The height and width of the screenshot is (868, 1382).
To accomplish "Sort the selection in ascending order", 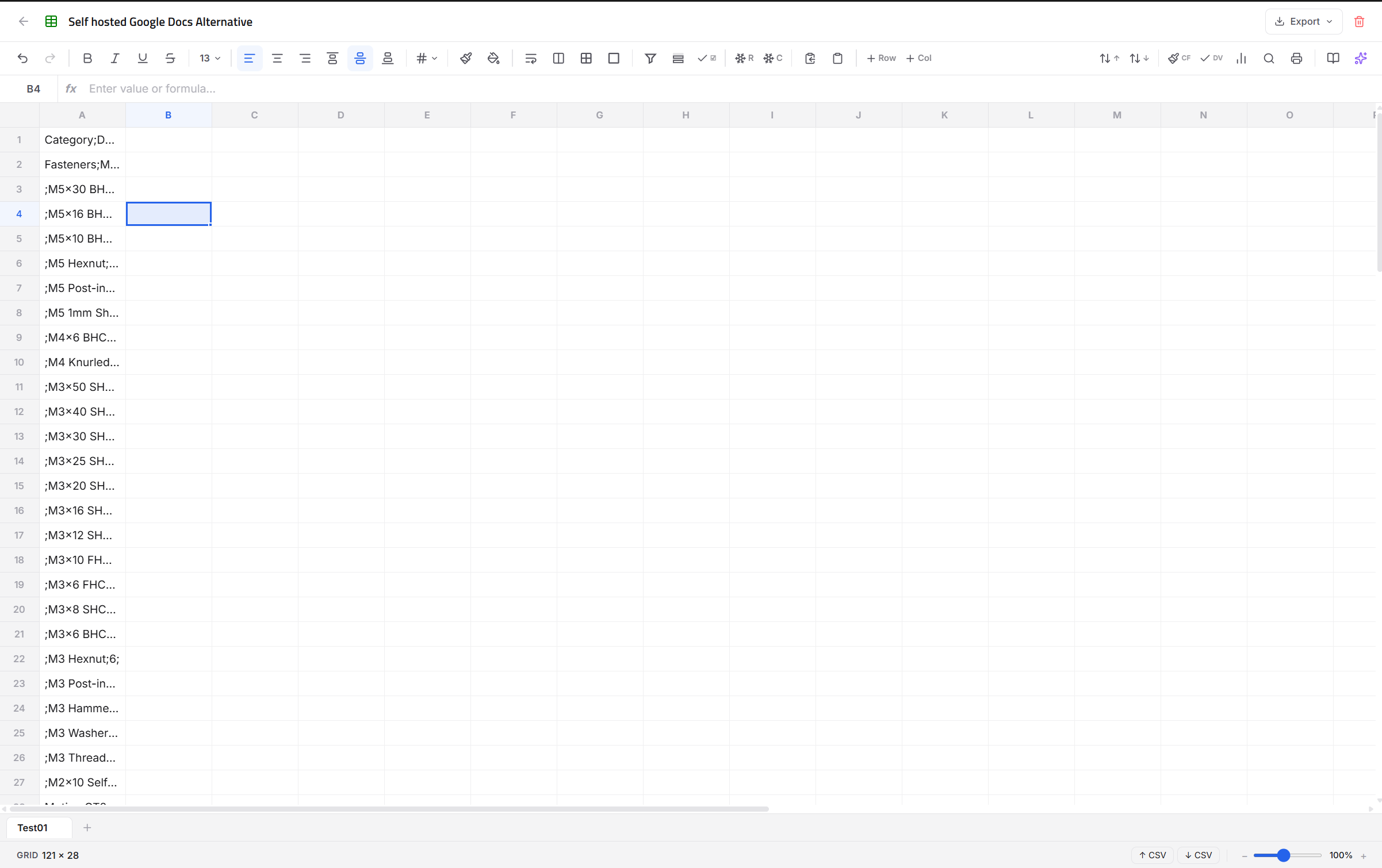I will 1108,58.
